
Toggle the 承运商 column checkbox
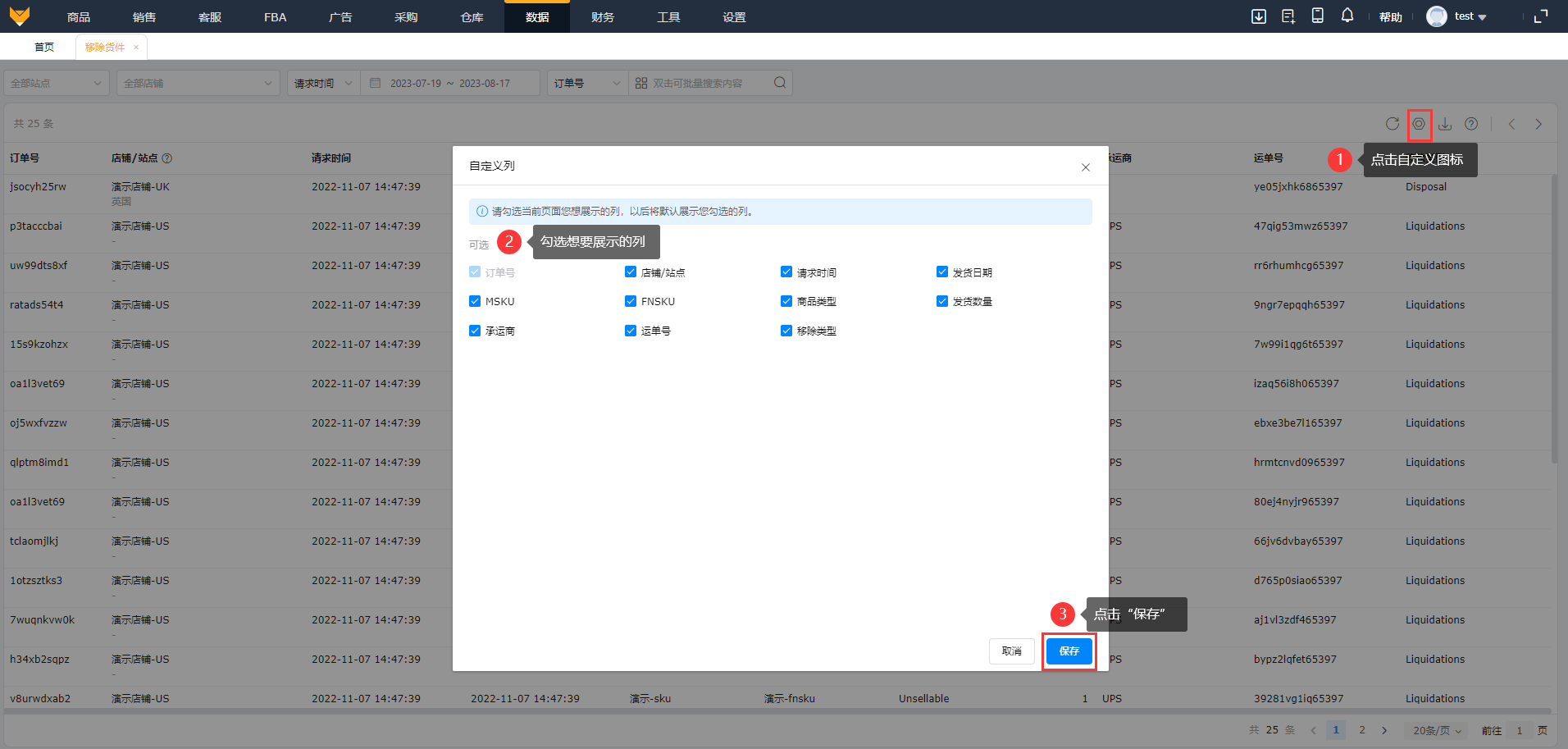point(475,331)
